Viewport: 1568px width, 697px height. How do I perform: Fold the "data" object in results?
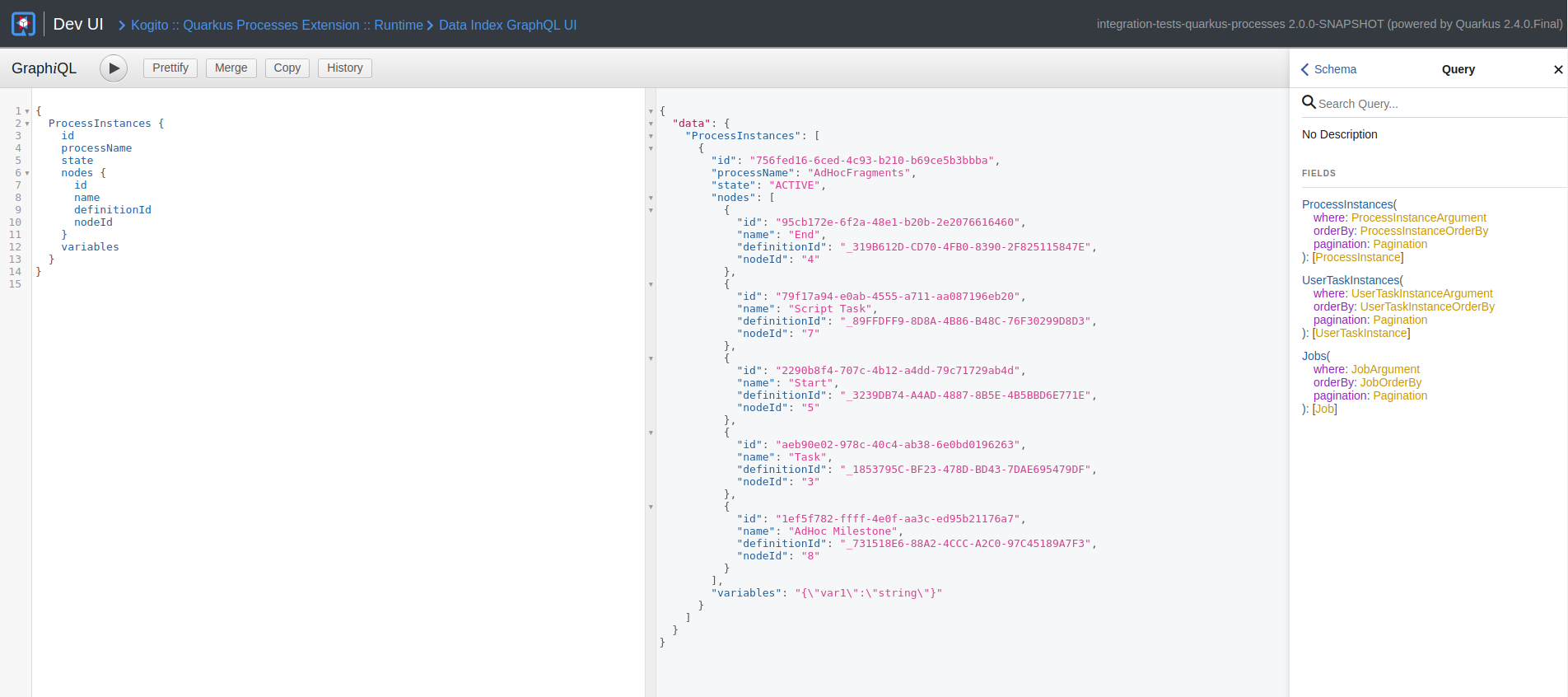pos(651,124)
